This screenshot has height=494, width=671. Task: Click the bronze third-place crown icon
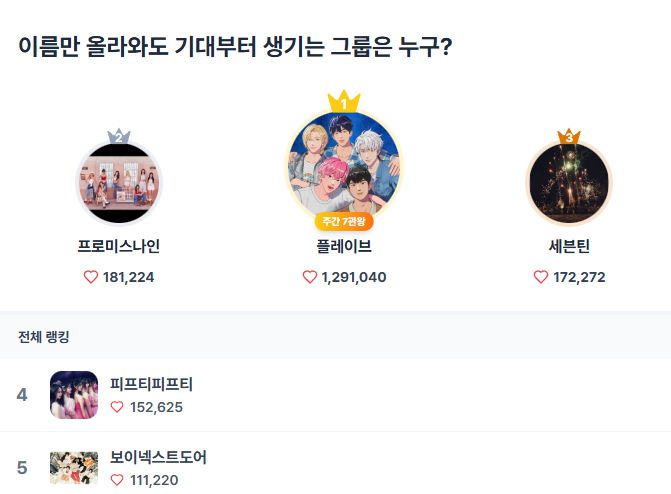tap(569, 136)
